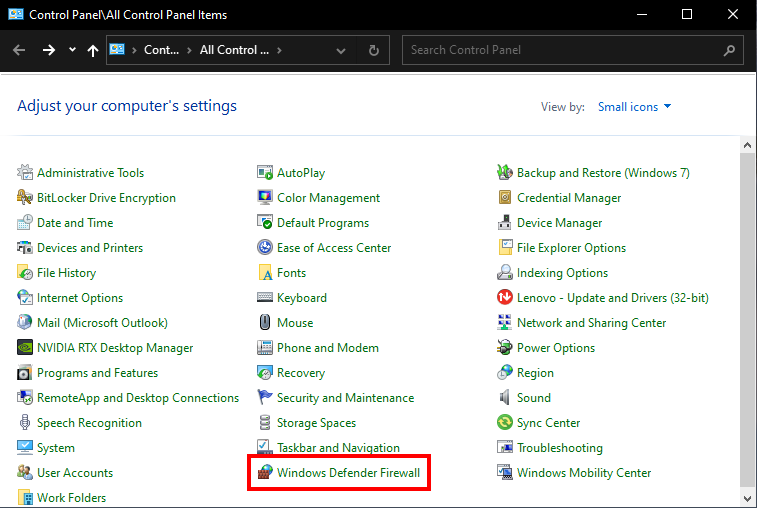This screenshot has height=508, width=757.
Task: Click the Sound speaker icon
Action: 505,398
